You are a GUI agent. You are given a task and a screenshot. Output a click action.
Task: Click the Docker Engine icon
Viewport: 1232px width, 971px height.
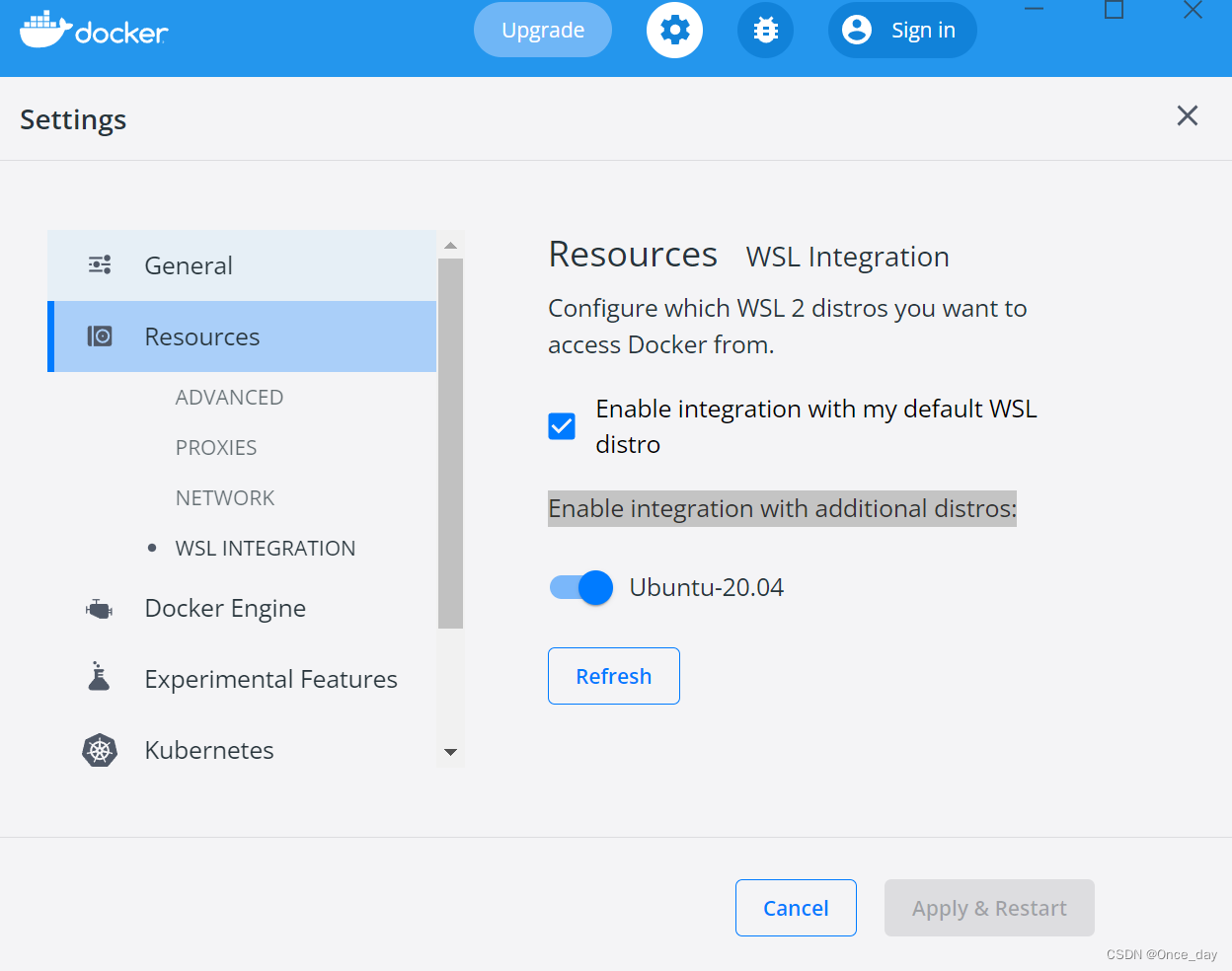coord(99,609)
